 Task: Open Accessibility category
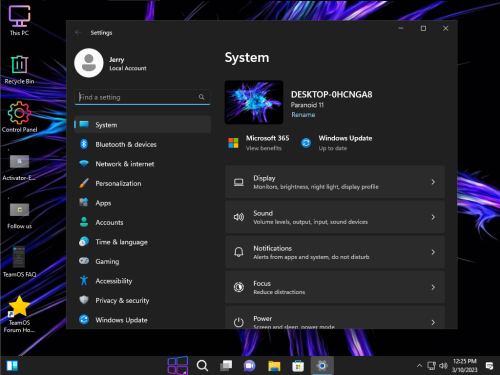tap(143, 281)
